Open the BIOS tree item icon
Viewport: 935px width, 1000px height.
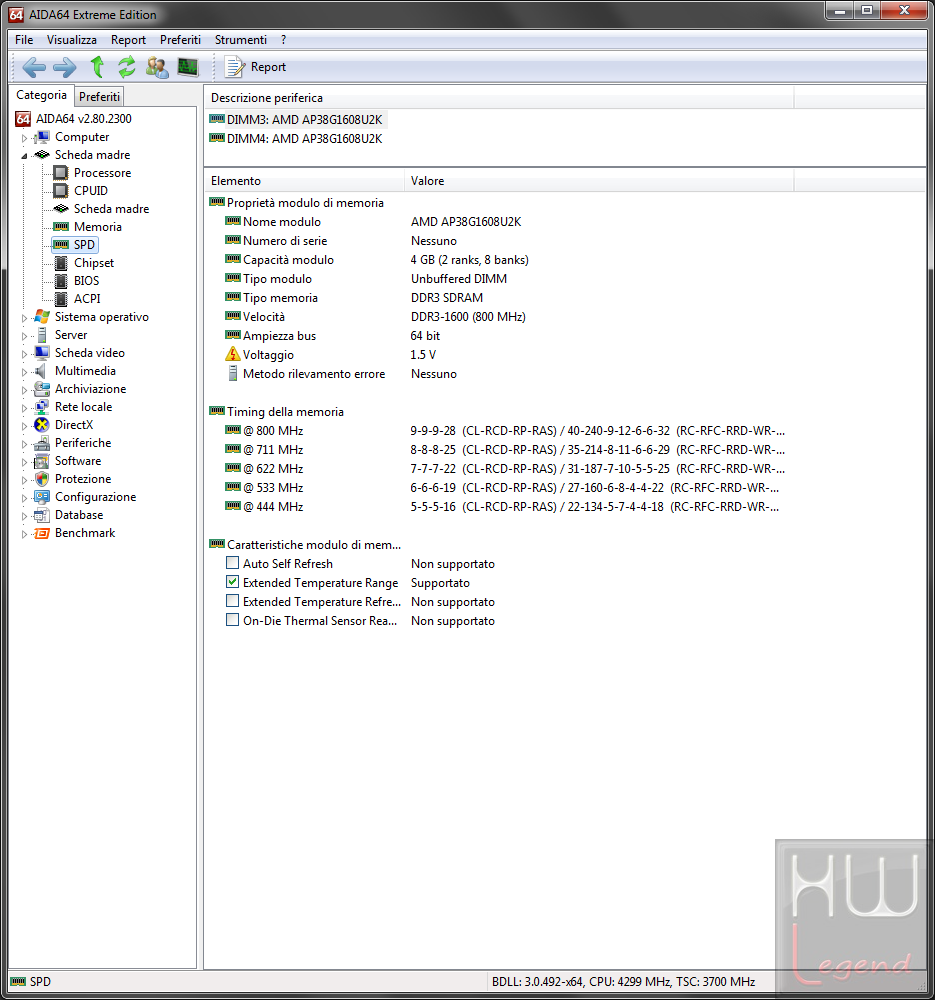pos(61,281)
